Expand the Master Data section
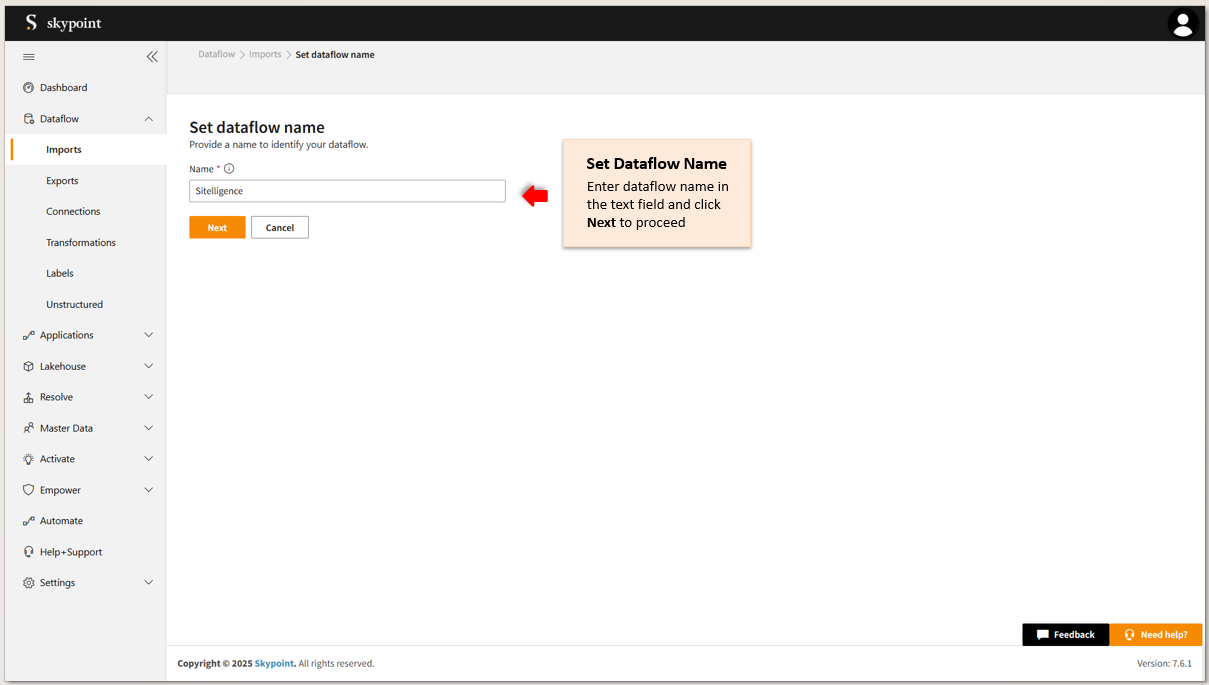1209x685 pixels. (x=66, y=428)
